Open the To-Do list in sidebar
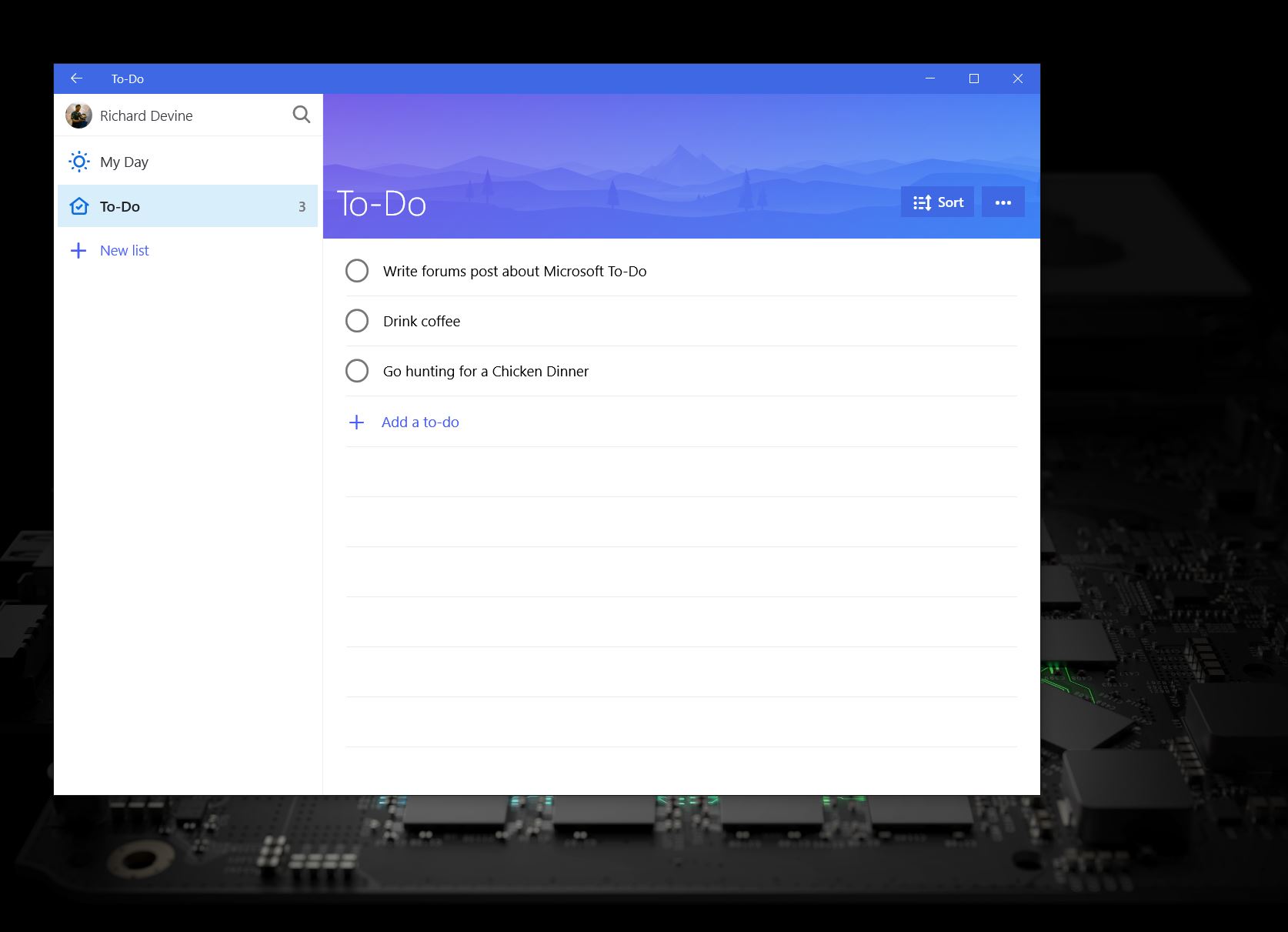 point(188,206)
